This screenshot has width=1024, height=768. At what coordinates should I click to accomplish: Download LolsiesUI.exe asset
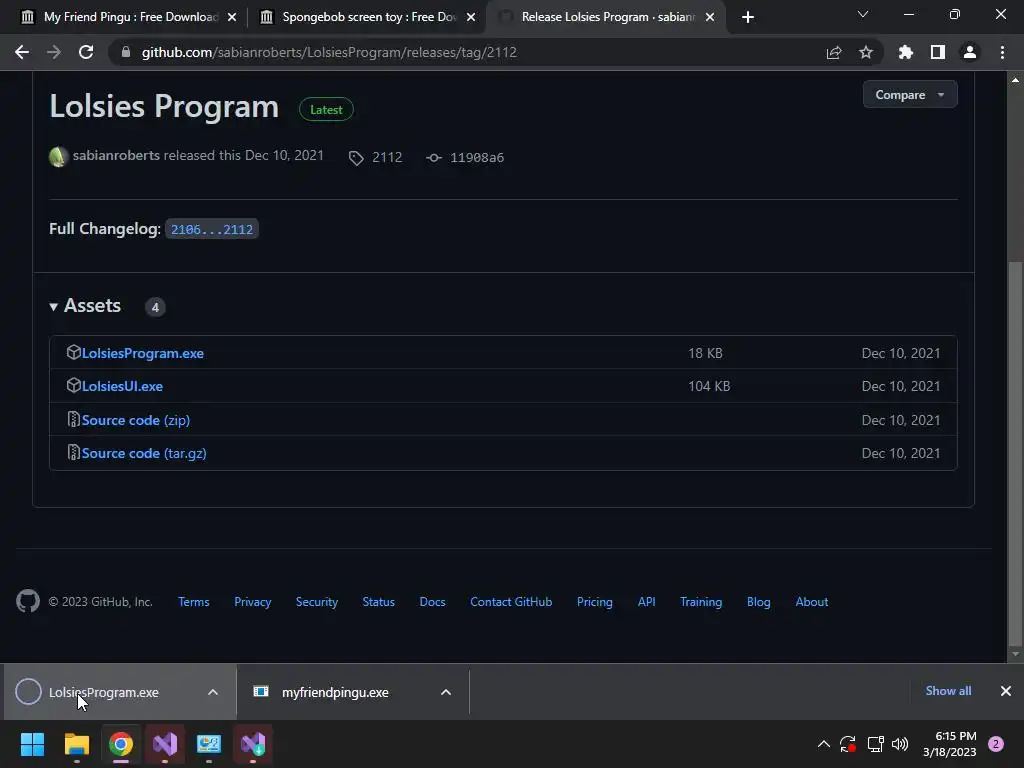click(x=122, y=387)
